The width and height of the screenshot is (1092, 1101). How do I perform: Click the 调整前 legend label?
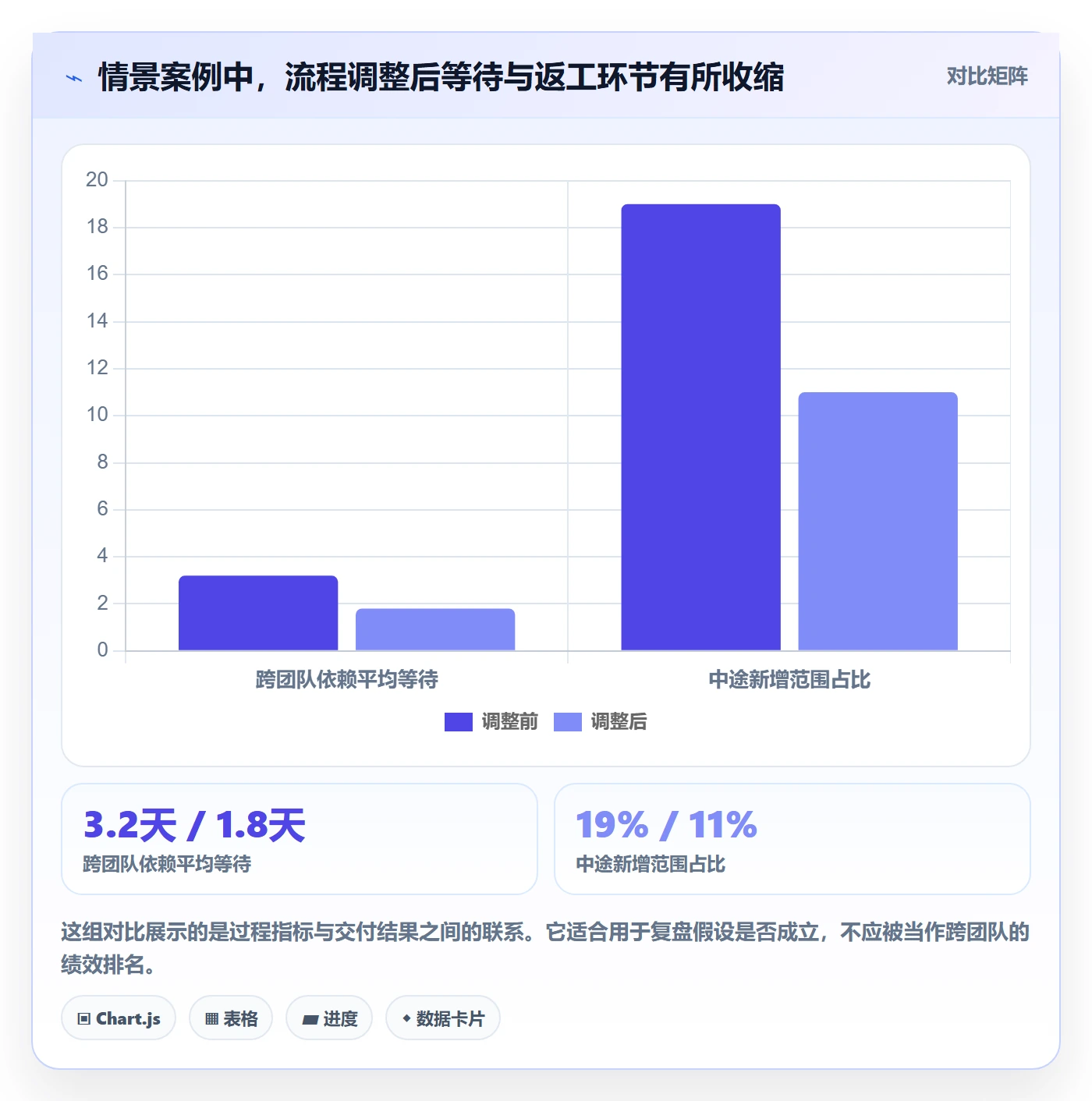(509, 722)
